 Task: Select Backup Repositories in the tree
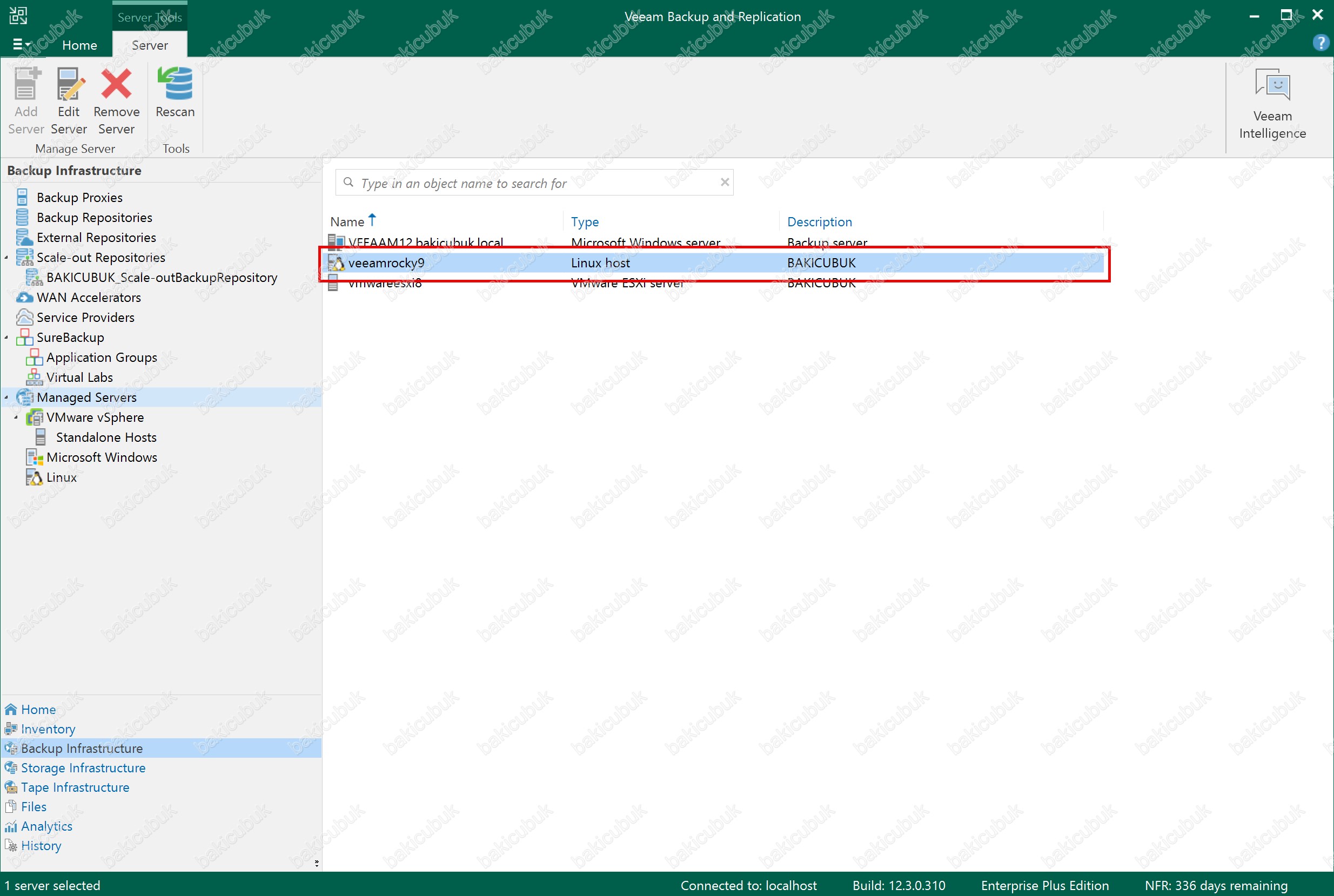point(95,217)
